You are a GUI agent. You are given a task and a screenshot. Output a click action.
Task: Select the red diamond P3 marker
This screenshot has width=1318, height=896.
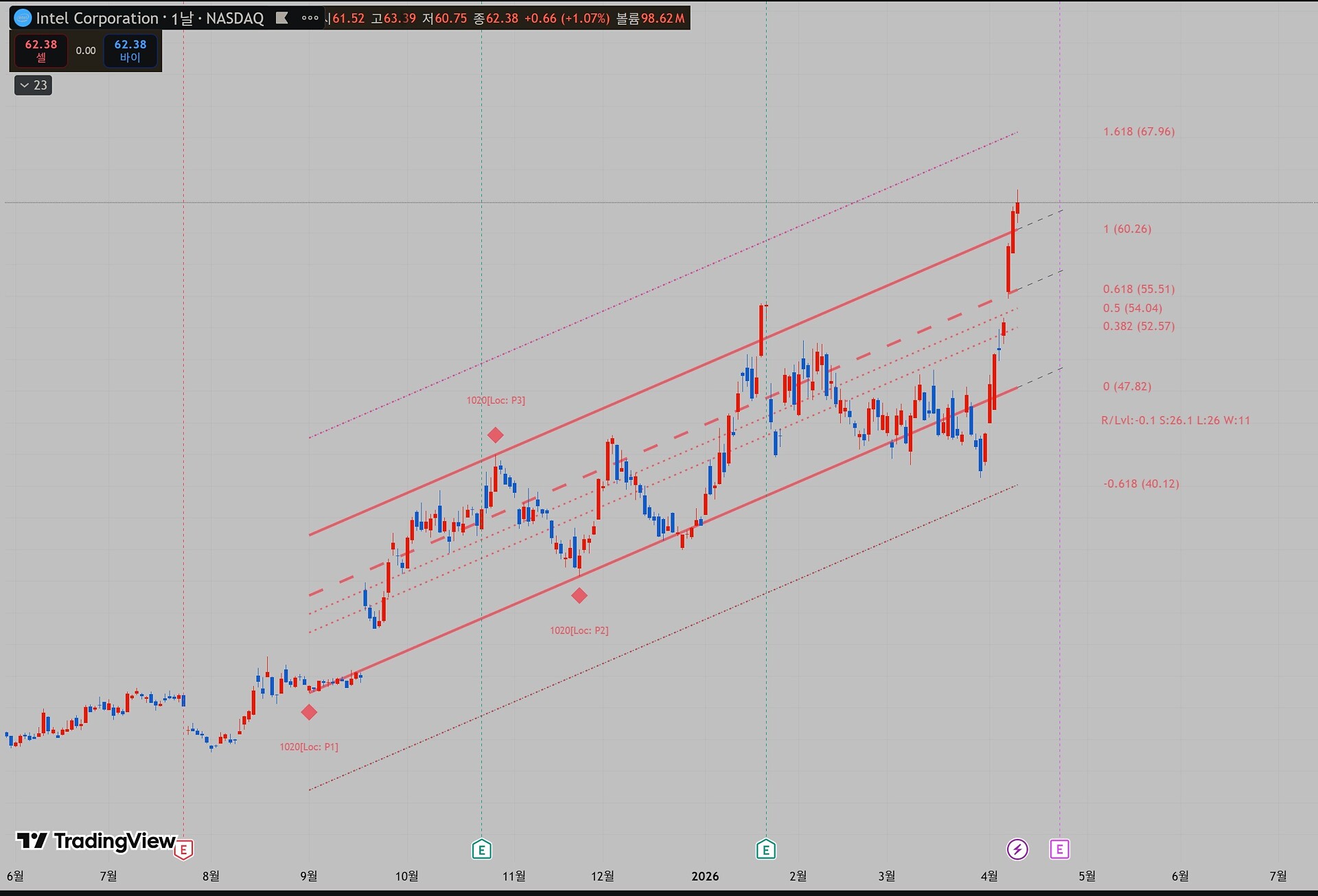(x=495, y=435)
